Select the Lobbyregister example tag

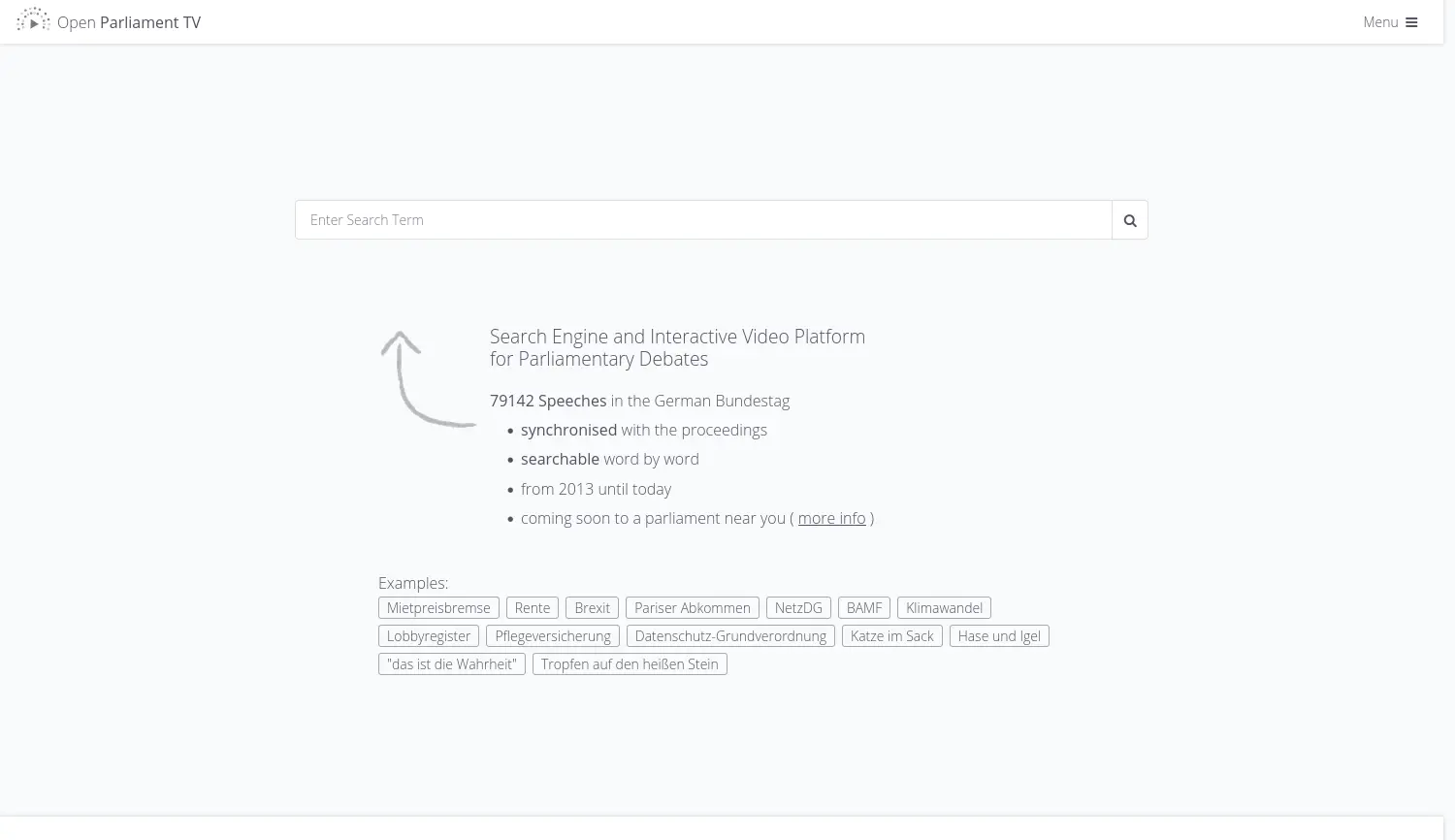429,636
